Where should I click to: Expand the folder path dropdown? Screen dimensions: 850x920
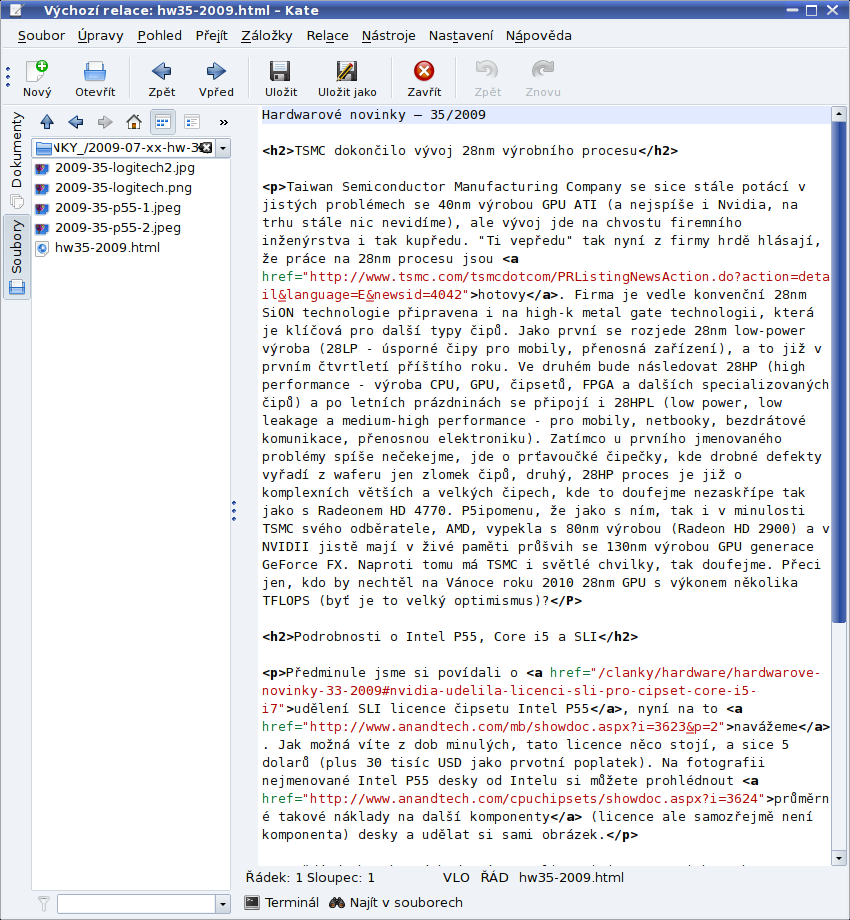[223, 148]
